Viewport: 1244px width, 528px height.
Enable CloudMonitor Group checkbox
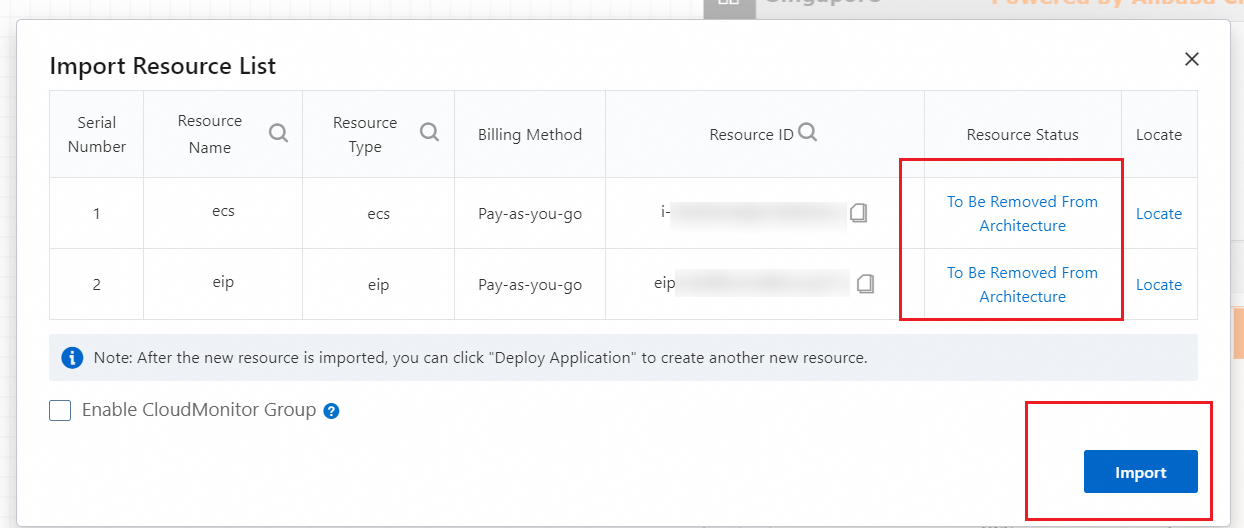[60, 410]
